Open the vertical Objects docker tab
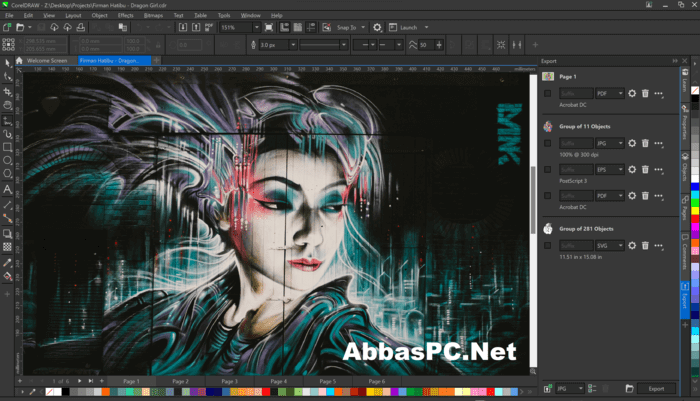The height and width of the screenshot is (401, 700). tap(685, 167)
